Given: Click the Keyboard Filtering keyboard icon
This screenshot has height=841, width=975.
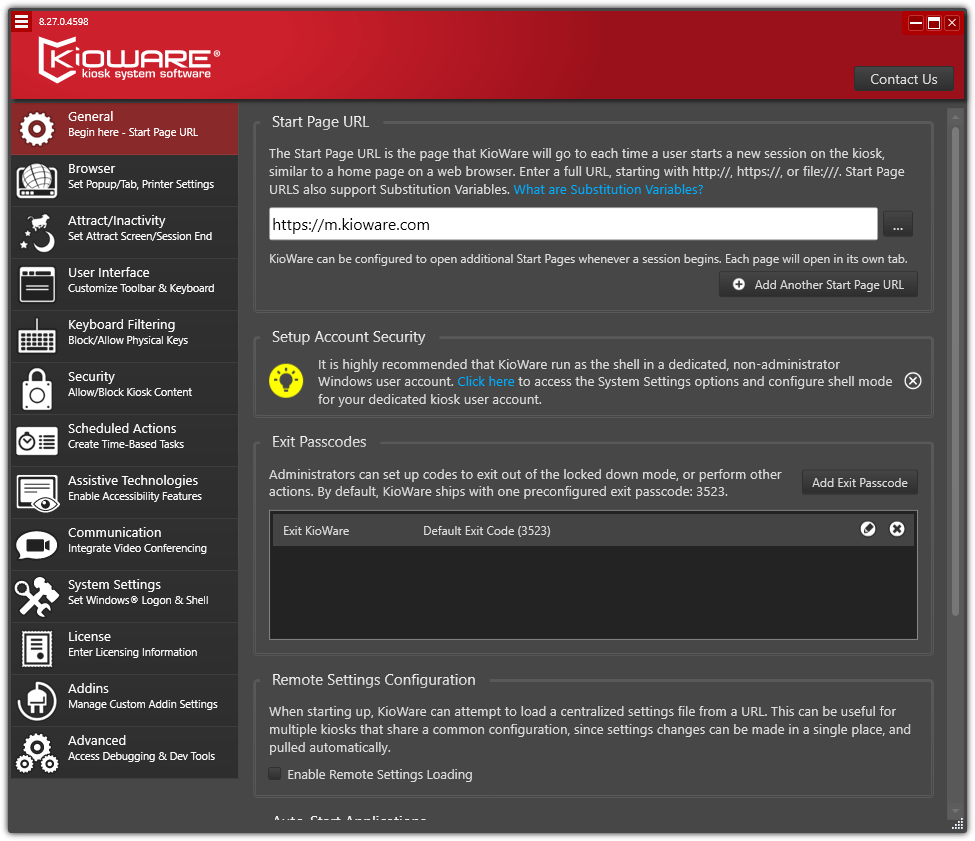Looking at the screenshot, I should click(37, 337).
